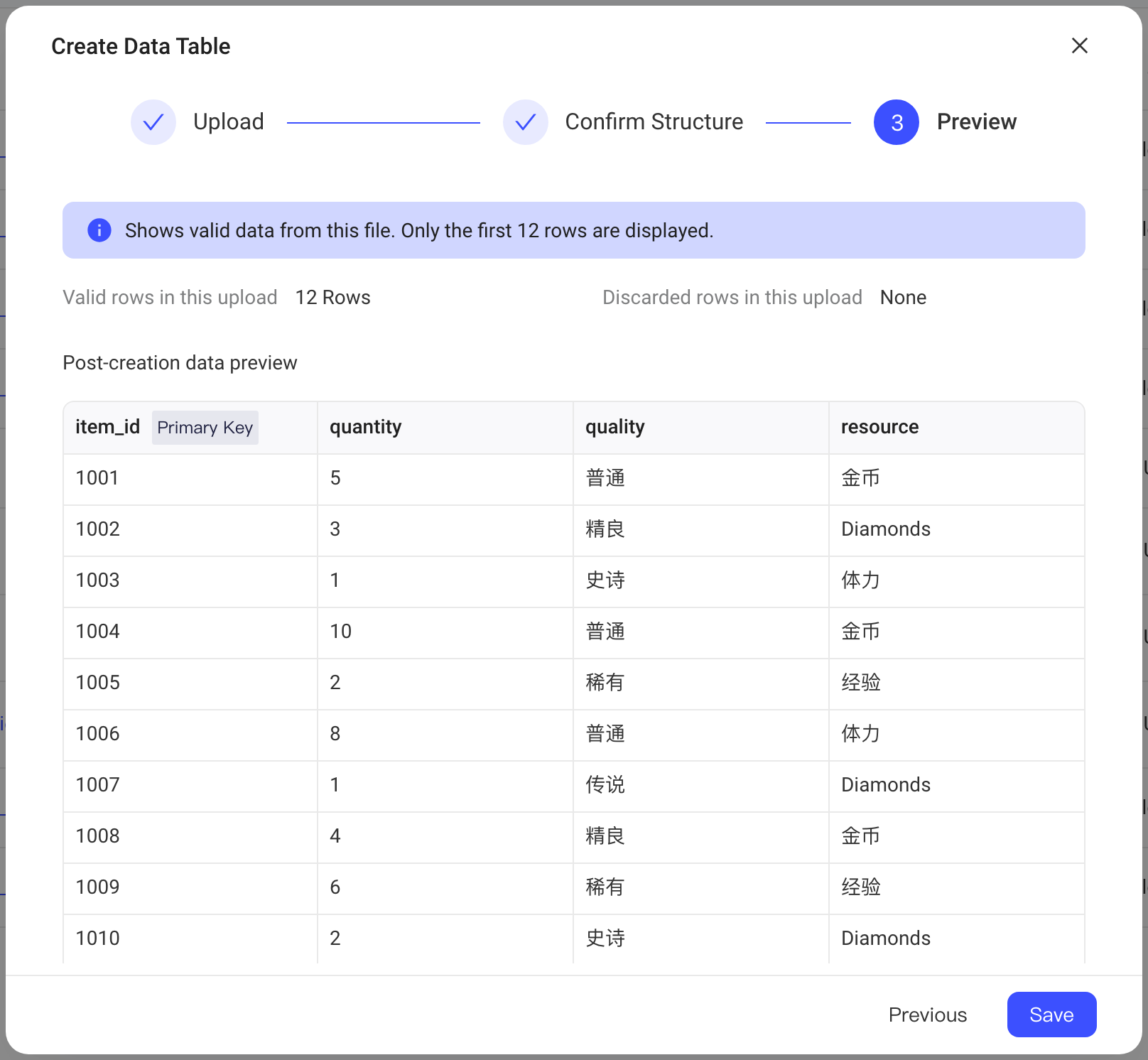Image resolution: width=1148 pixels, height=1060 pixels.
Task: Select the cell with item_id 1002
Action: tap(190, 531)
